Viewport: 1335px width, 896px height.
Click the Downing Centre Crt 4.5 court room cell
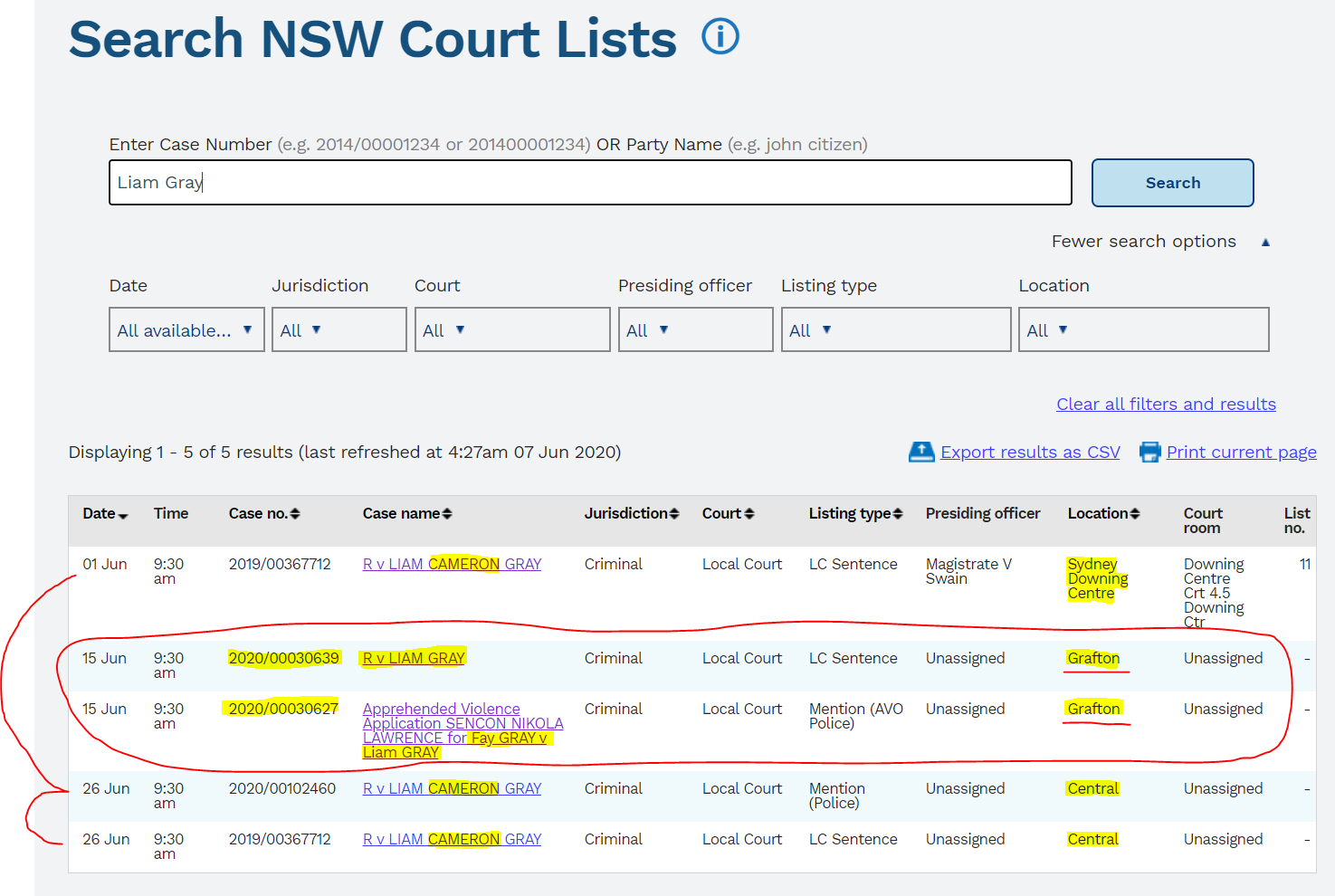[1214, 593]
